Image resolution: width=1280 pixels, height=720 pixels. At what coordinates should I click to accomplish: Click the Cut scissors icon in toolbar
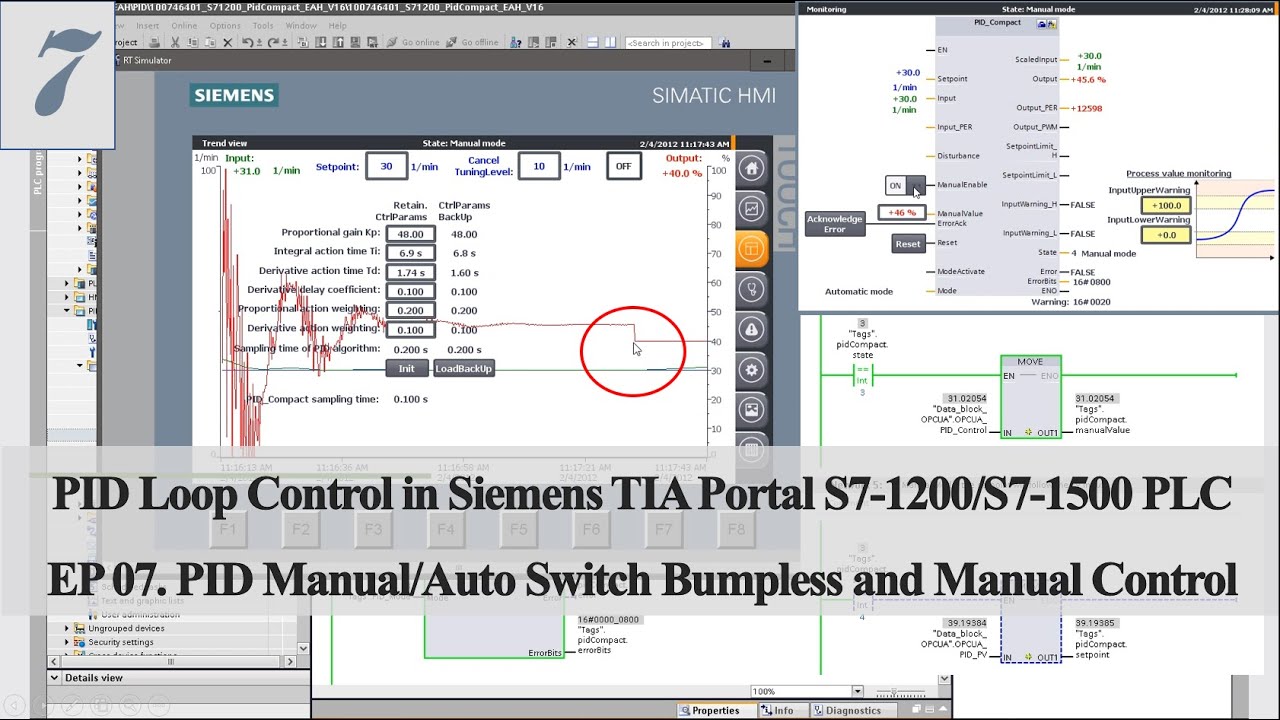175,42
